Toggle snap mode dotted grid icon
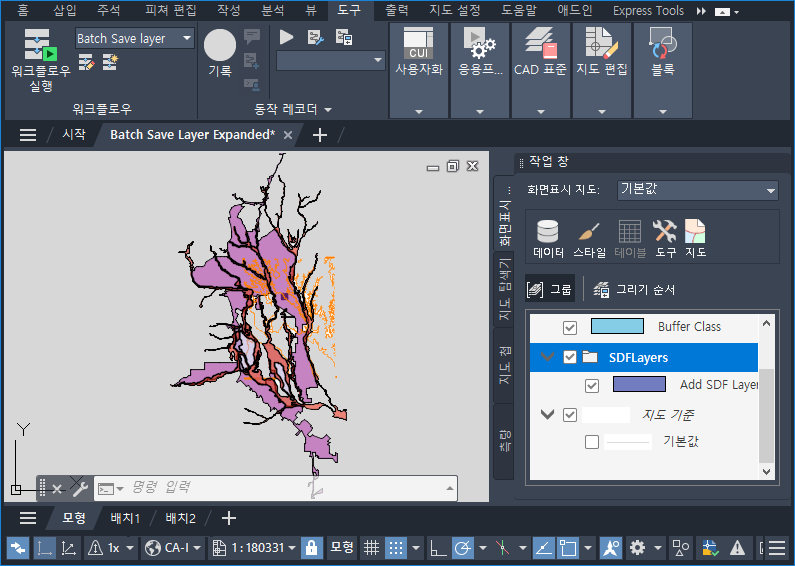Viewport: 795px width, 566px height. [x=396, y=548]
